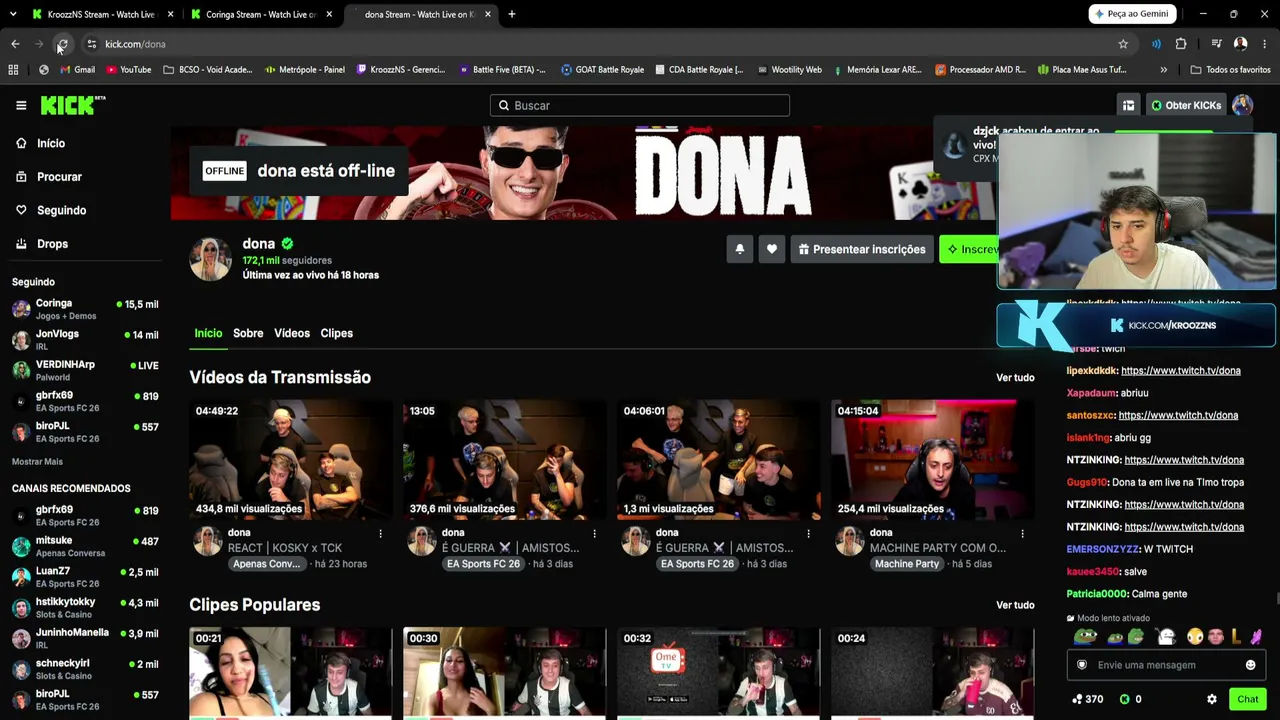Click the Presentear inscrições button
This screenshot has height=720, width=1280.
tap(862, 249)
